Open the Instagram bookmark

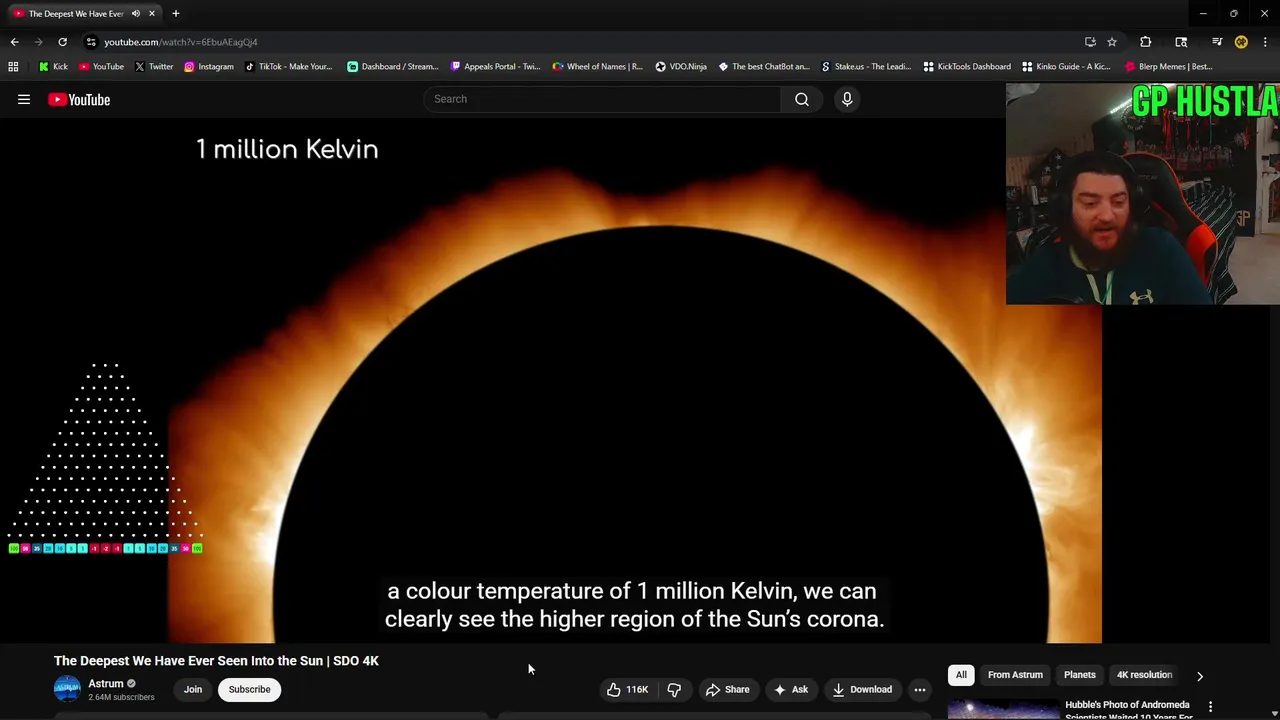click(x=208, y=67)
